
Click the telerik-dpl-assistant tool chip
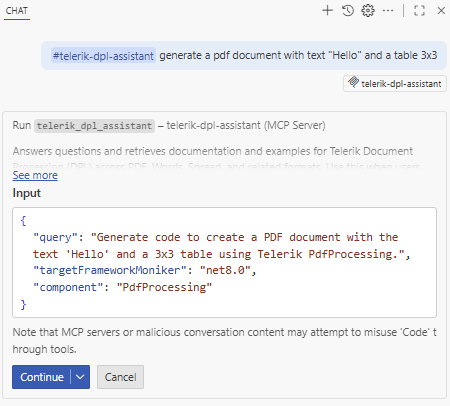pyautogui.click(x=395, y=84)
